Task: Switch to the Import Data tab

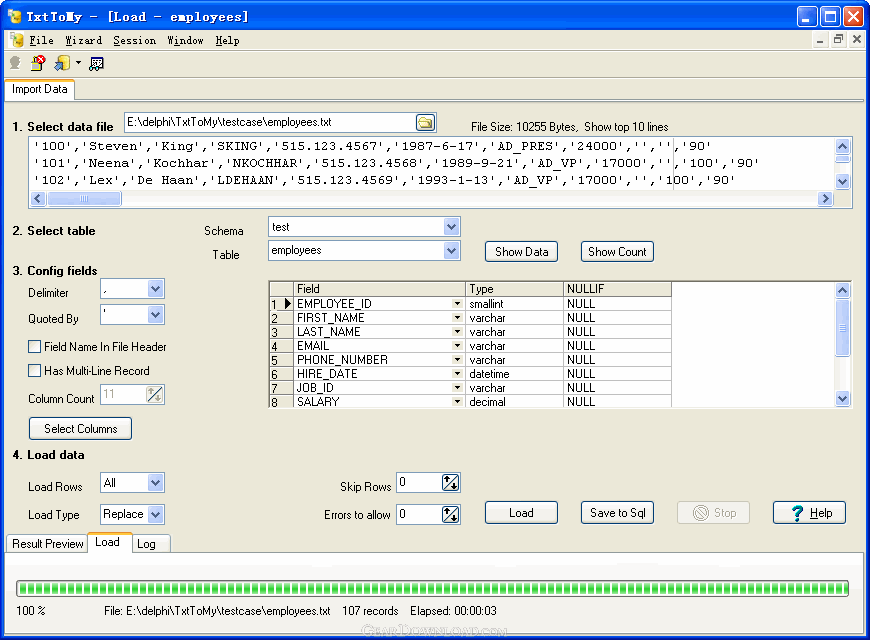Action: pyautogui.click(x=39, y=89)
